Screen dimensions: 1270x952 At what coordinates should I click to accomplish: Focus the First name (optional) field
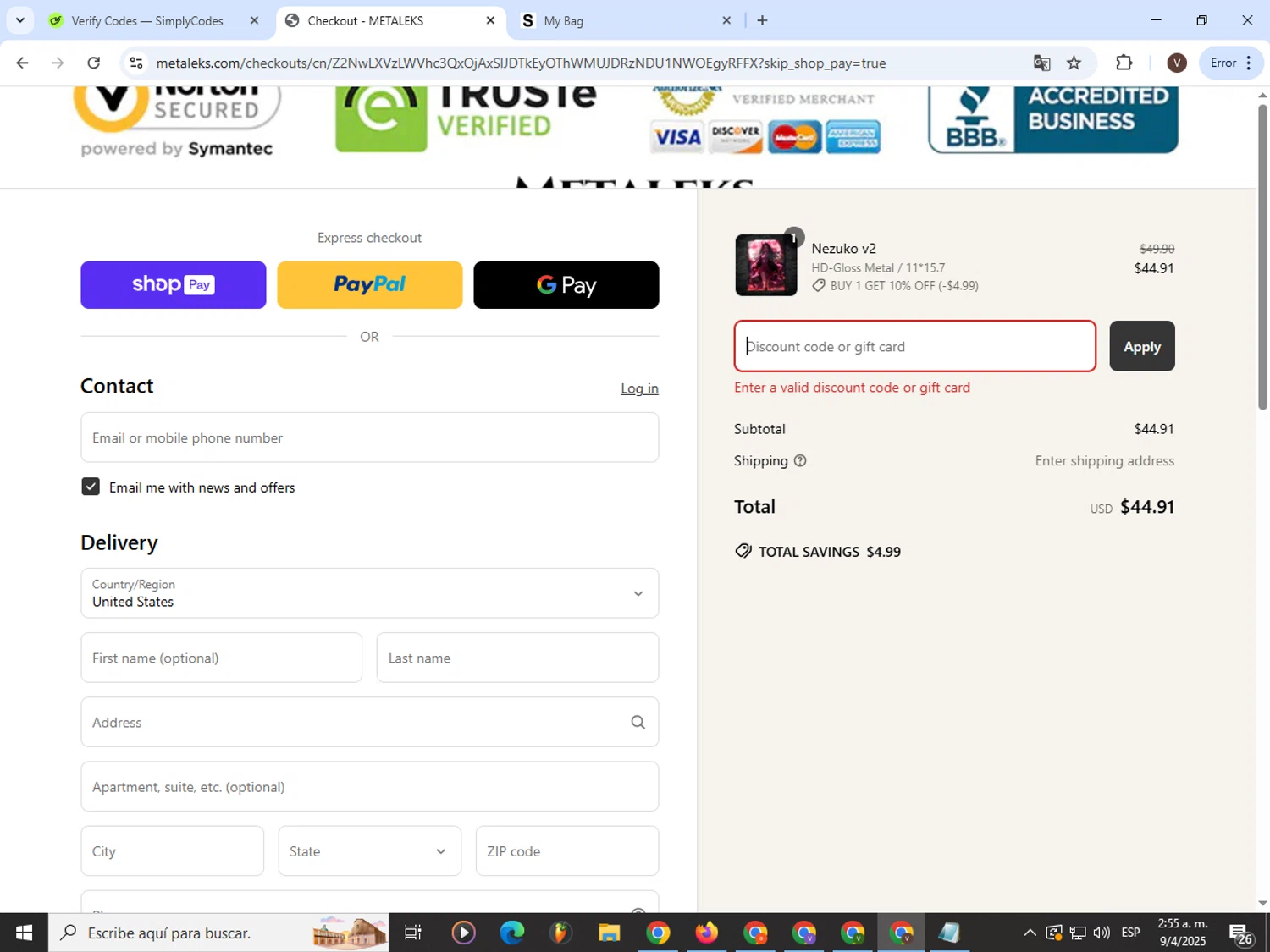pyautogui.click(x=221, y=658)
